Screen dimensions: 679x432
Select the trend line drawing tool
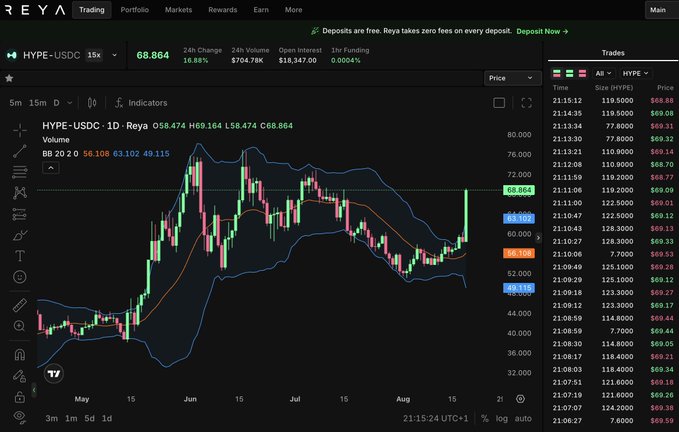click(19, 151)
